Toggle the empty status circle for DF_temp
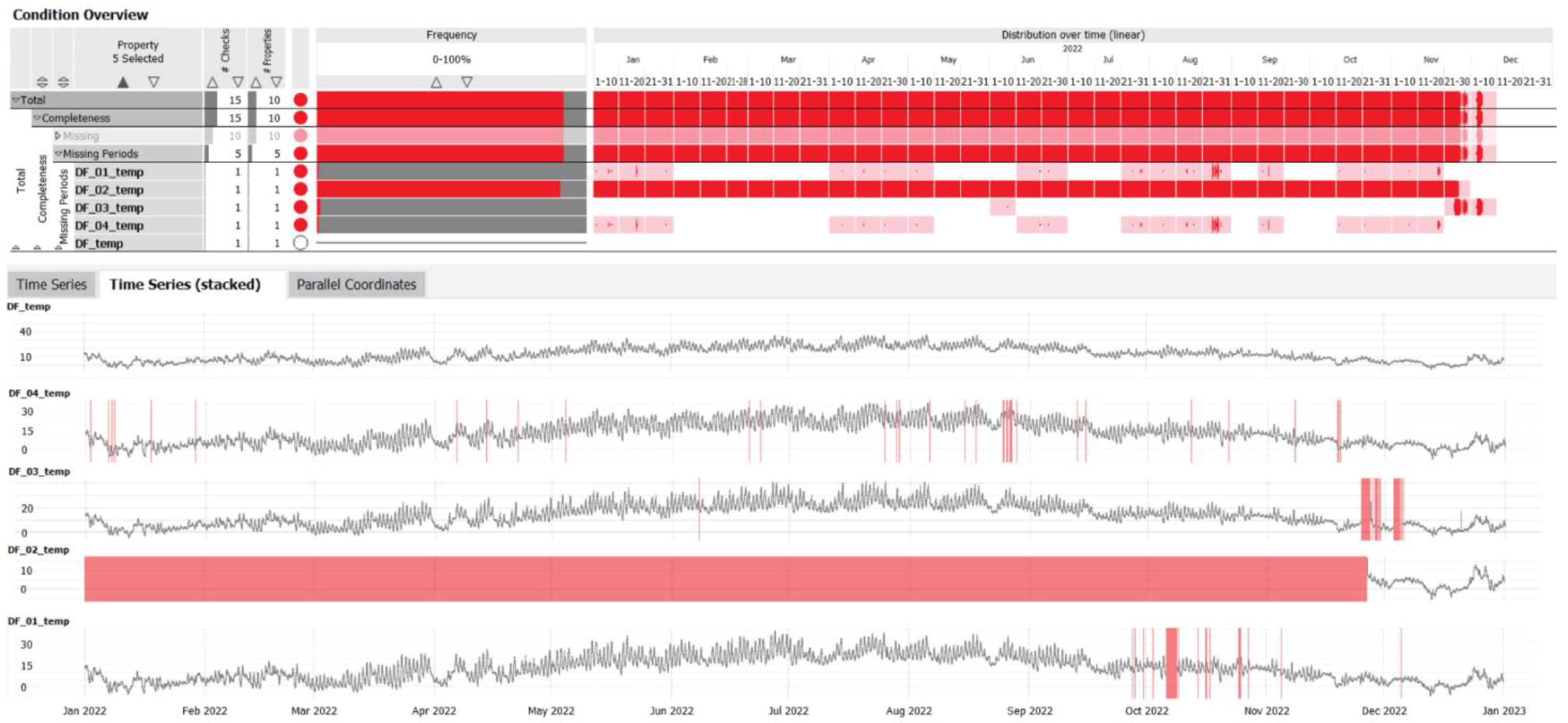 pos(300,243)
